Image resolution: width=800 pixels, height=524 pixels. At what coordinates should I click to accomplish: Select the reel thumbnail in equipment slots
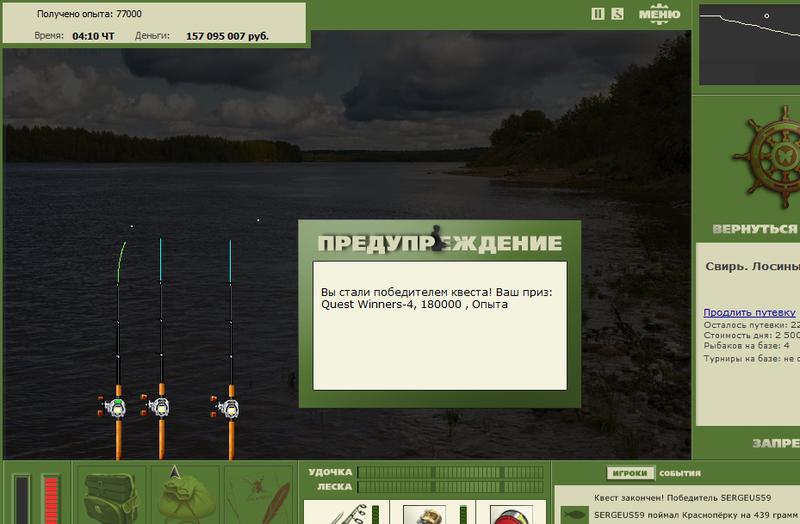tap(424, 513)
